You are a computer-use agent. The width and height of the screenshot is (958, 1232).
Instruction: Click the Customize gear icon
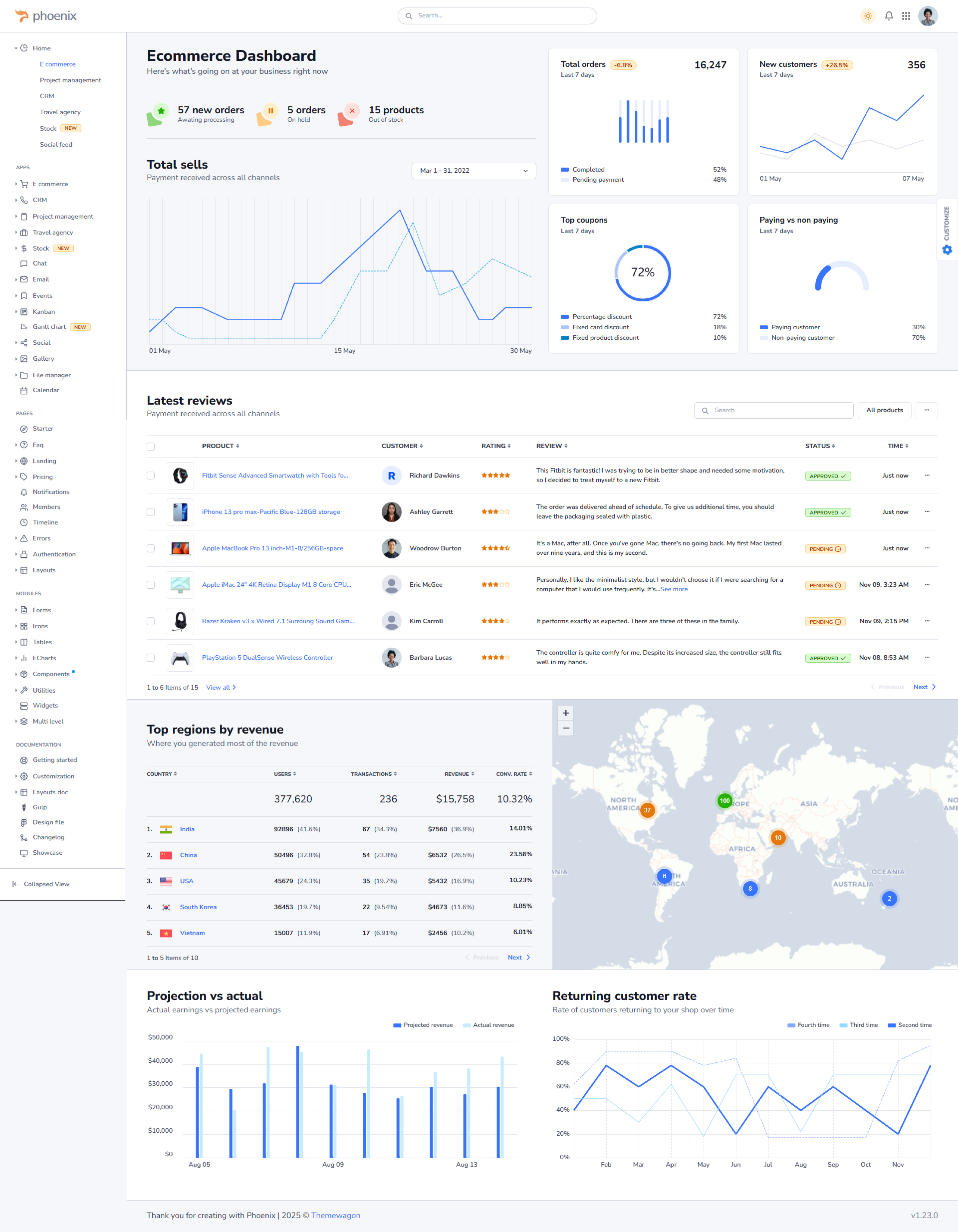tap(947, 249)
